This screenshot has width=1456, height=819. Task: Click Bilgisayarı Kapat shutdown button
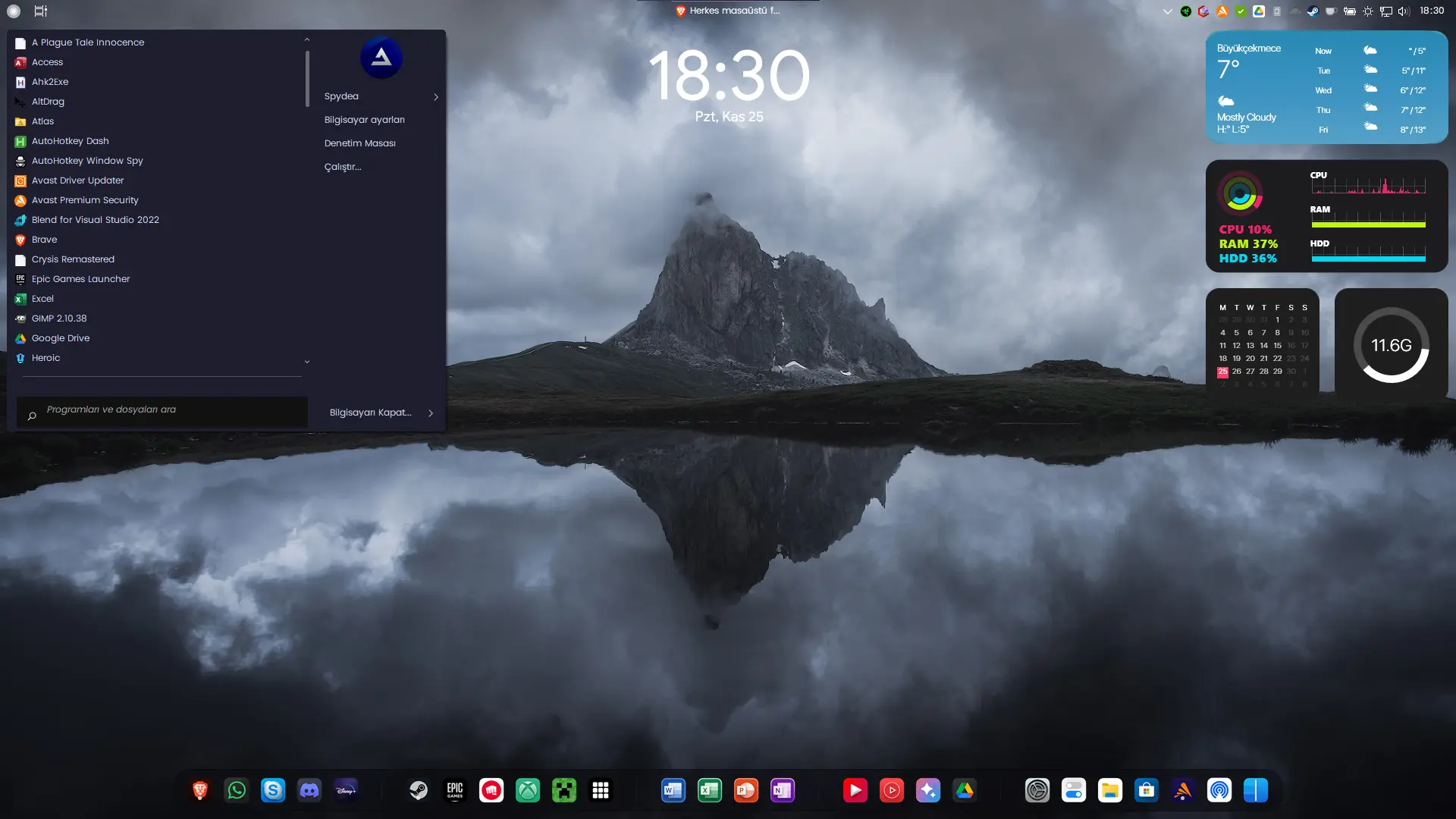371,413
